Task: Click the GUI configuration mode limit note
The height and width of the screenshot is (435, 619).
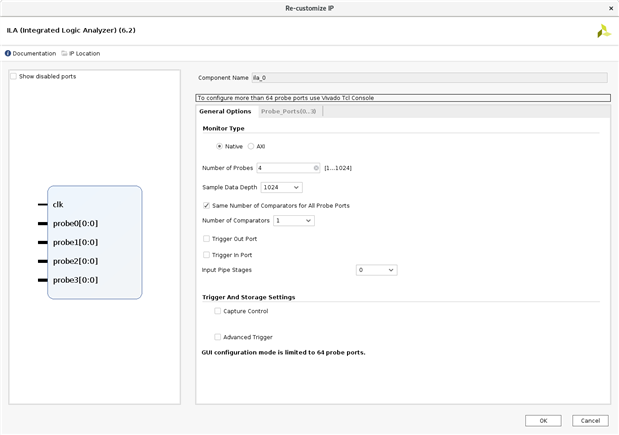Action: pos(283,352)
